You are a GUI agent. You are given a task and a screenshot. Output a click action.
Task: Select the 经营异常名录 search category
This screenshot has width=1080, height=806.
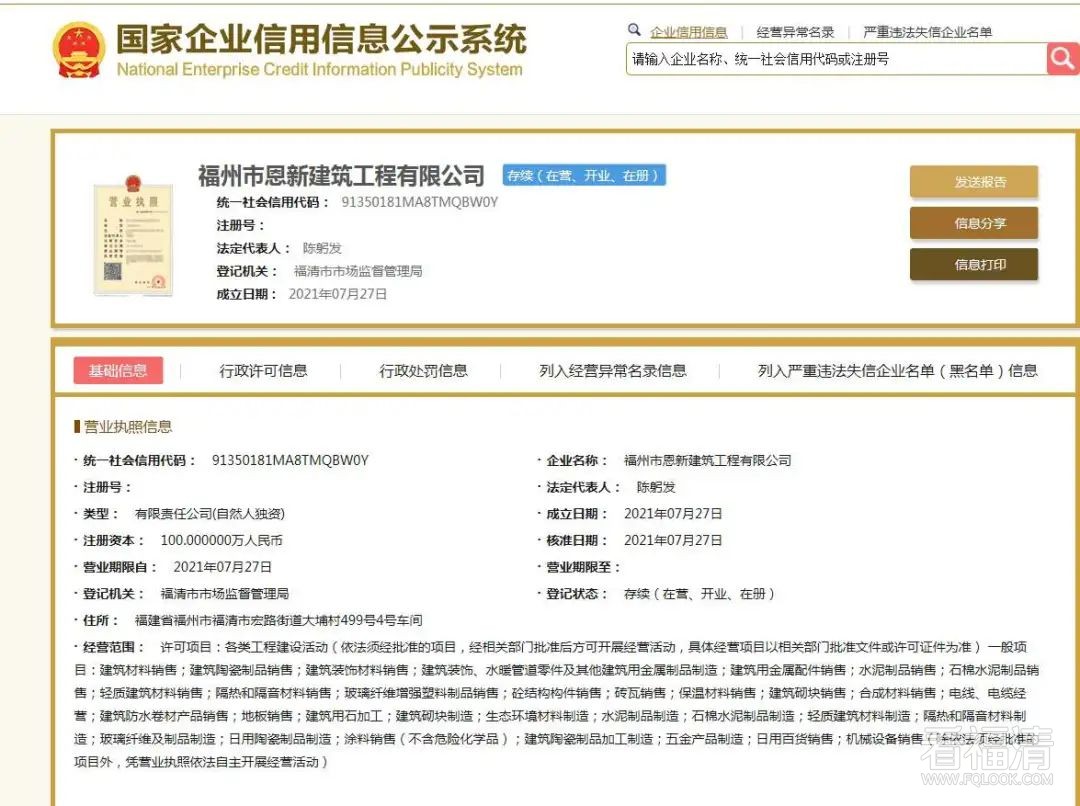pos(795,32)
